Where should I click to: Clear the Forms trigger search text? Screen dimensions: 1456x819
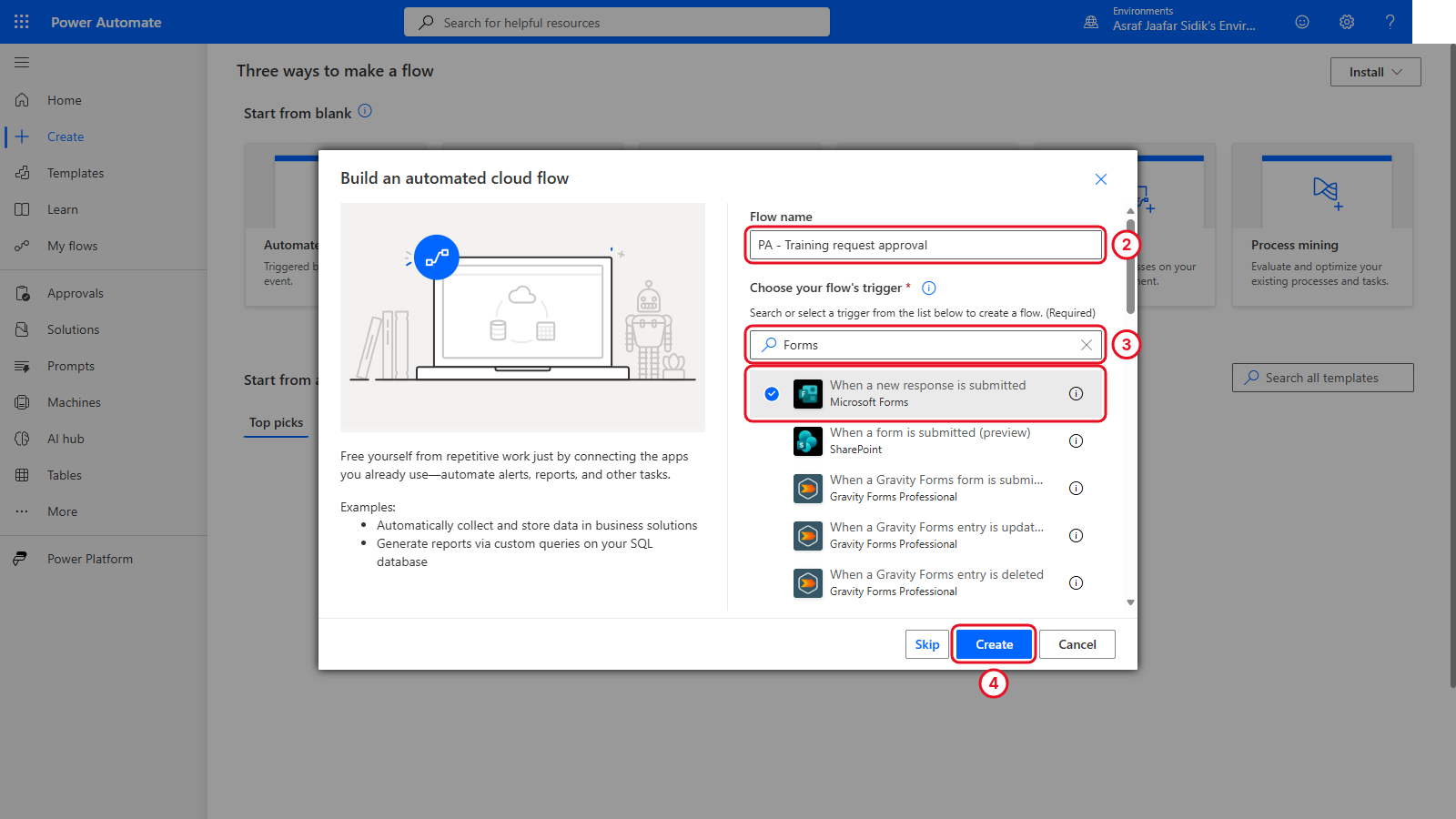(x=1087, y=345)
